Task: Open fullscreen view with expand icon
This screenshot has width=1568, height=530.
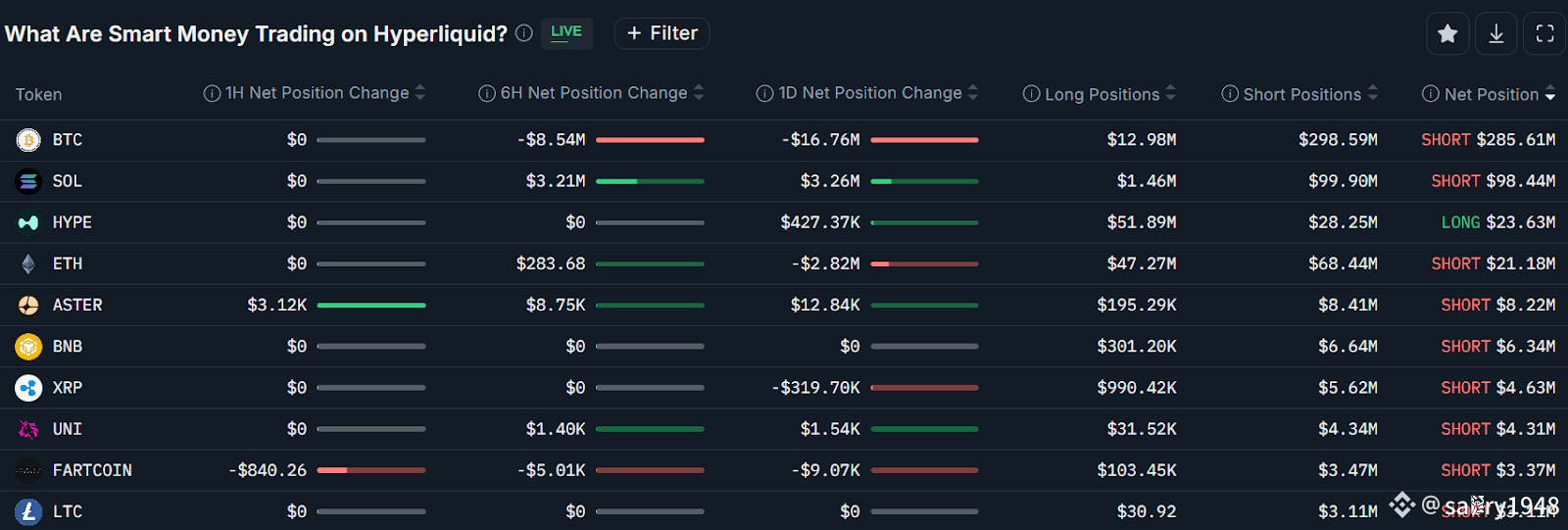Action: 1544,34
